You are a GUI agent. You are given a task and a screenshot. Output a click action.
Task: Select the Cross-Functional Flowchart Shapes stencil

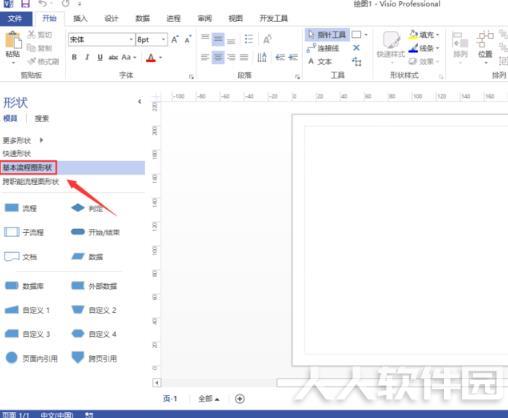(x=31, y=182)
